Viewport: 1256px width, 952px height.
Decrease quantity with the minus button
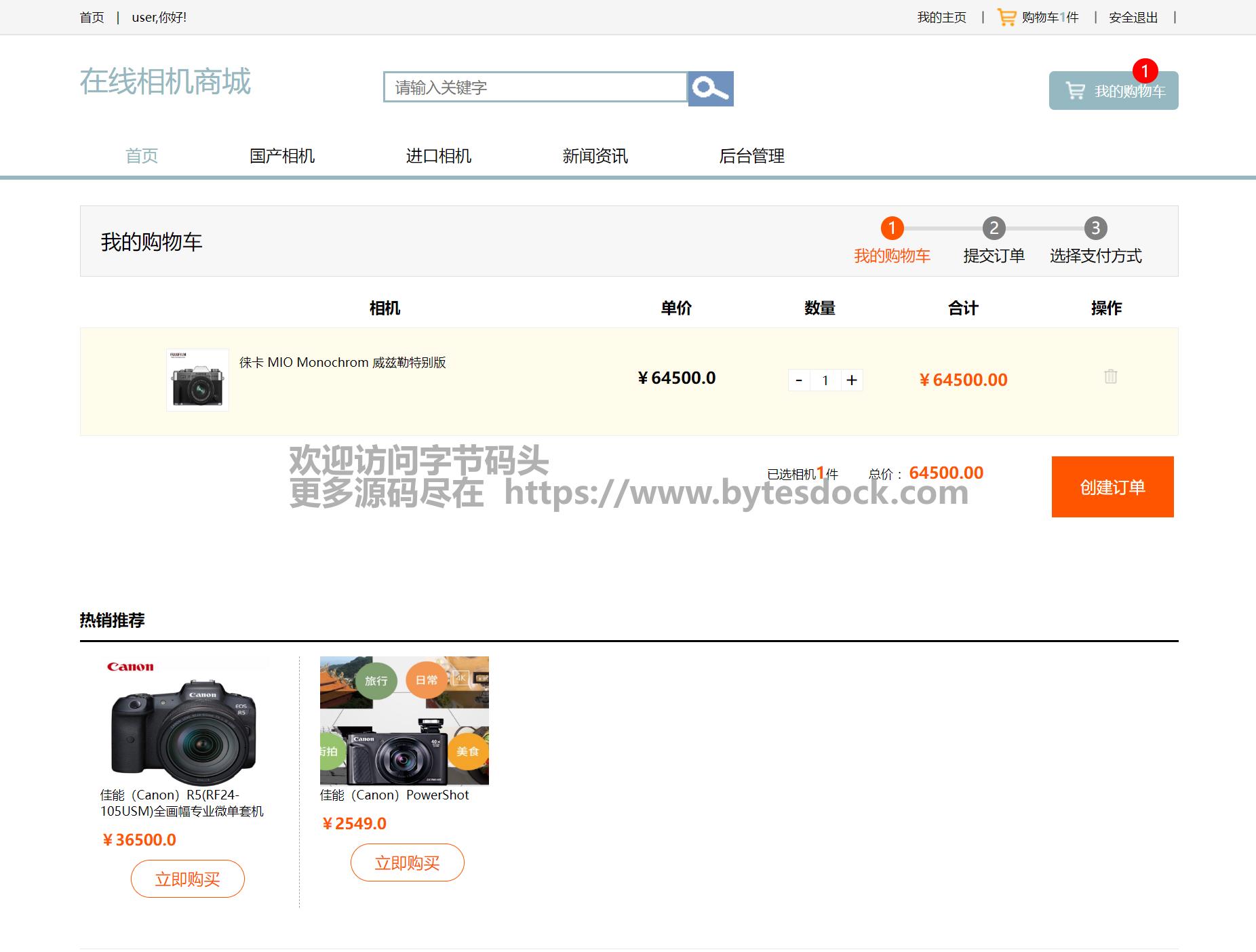point(799,380)
